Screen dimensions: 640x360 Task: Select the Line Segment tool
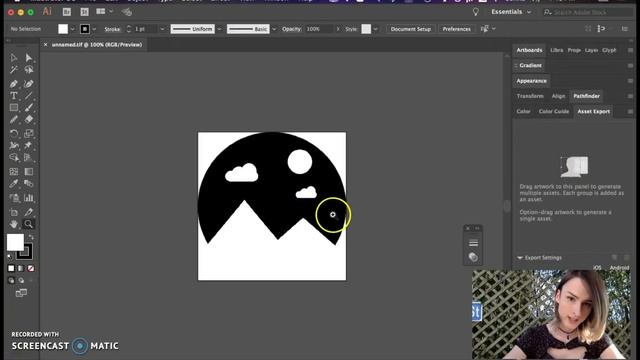[x=29, y=96]
